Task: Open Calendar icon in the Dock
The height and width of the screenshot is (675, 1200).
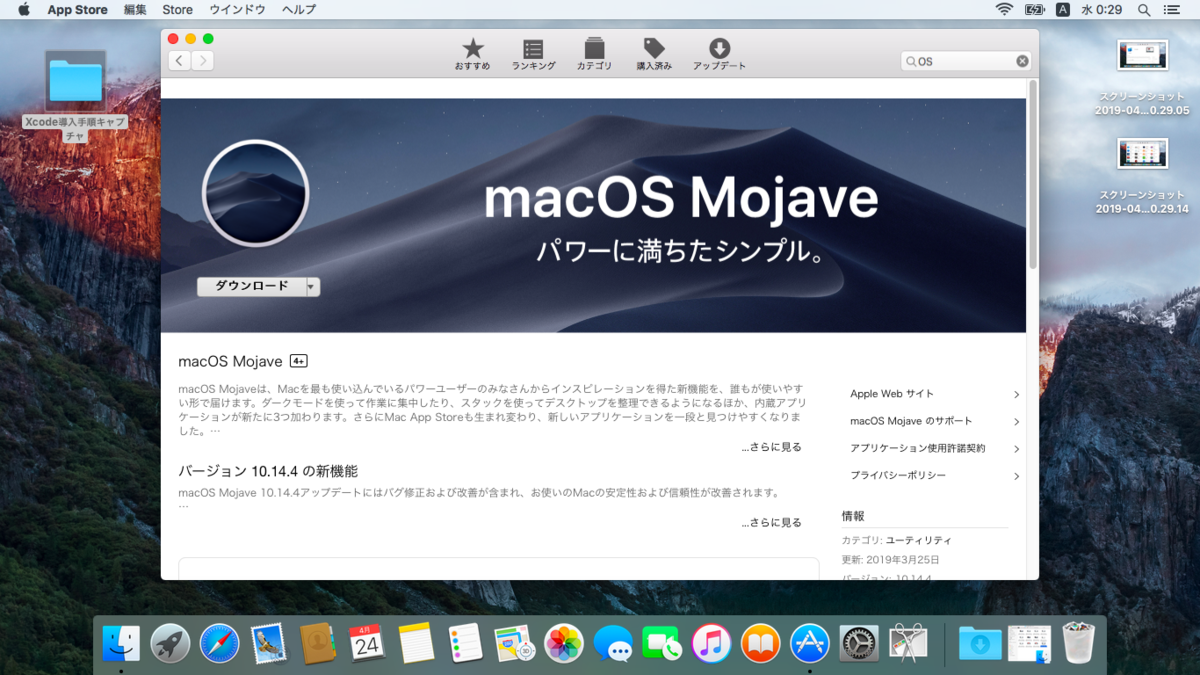Action: click(367, 643)
